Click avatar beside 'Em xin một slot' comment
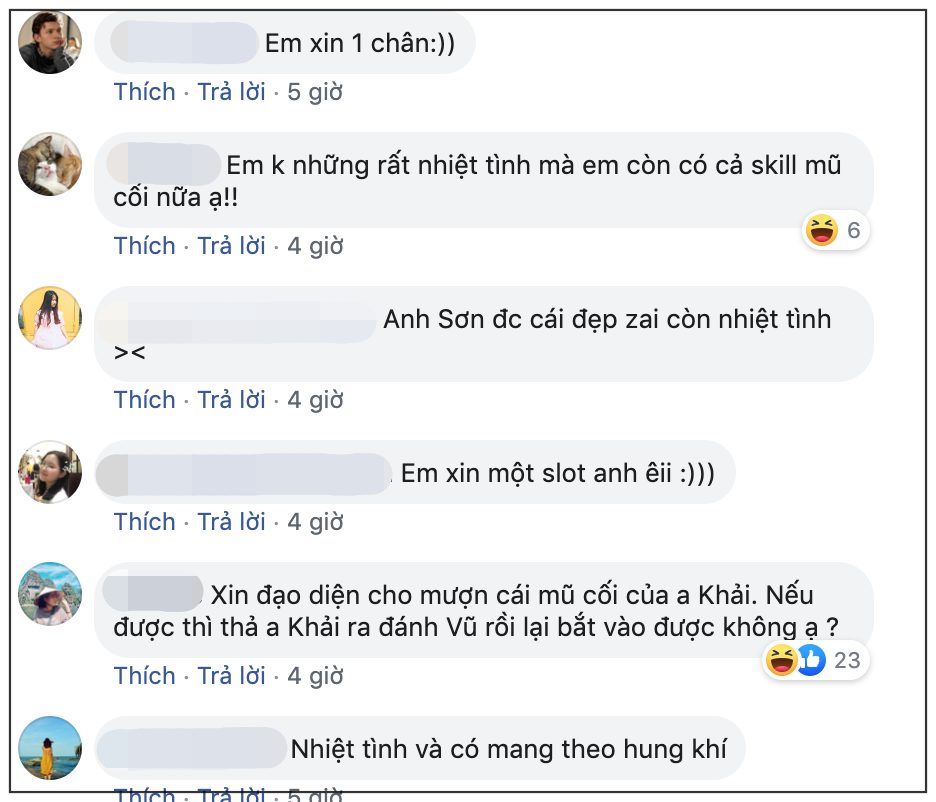The width and height of the screenshot is (936, 802). pyautogui.click(x=50, y=472)
